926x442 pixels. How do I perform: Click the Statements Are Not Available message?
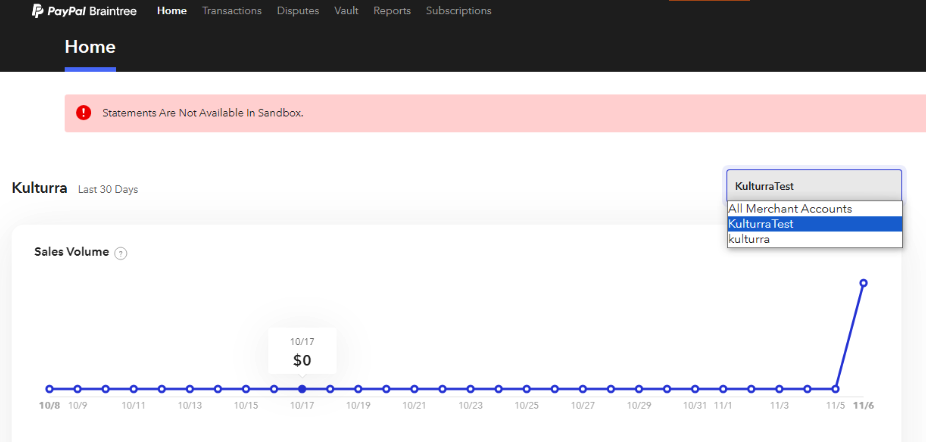pyautogui.click(x=203, y=113)
